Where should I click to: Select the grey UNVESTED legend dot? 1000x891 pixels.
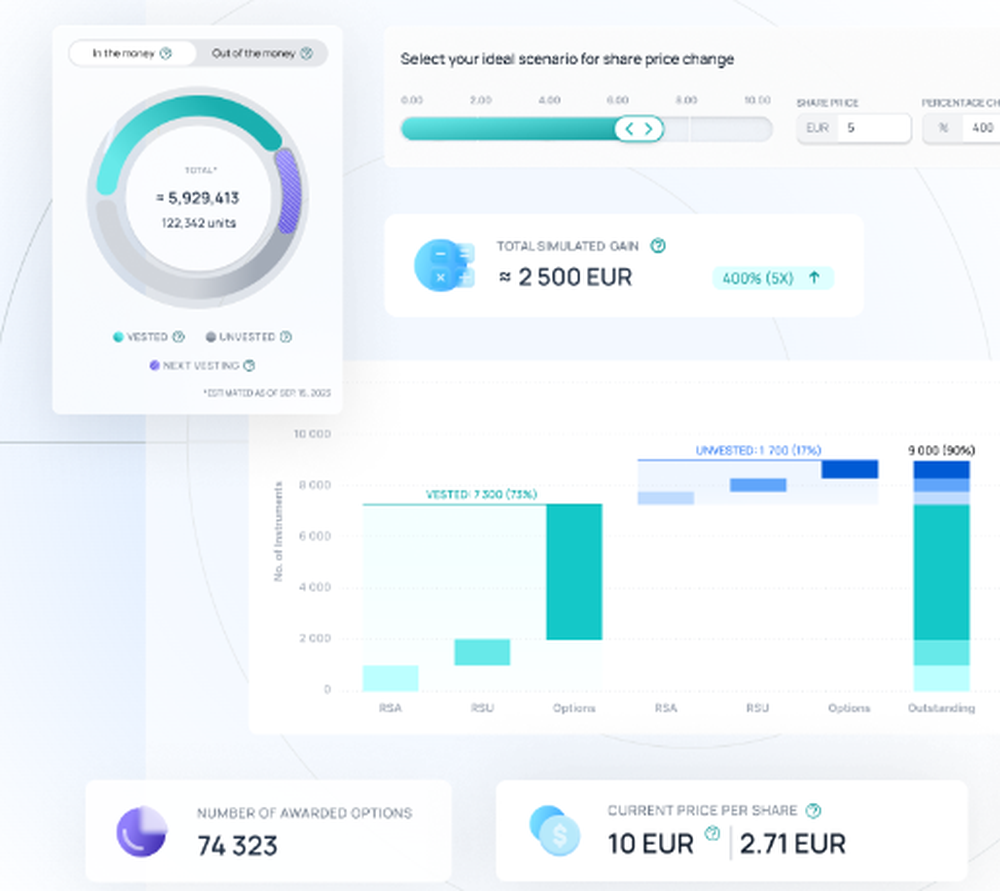point(210,337)
